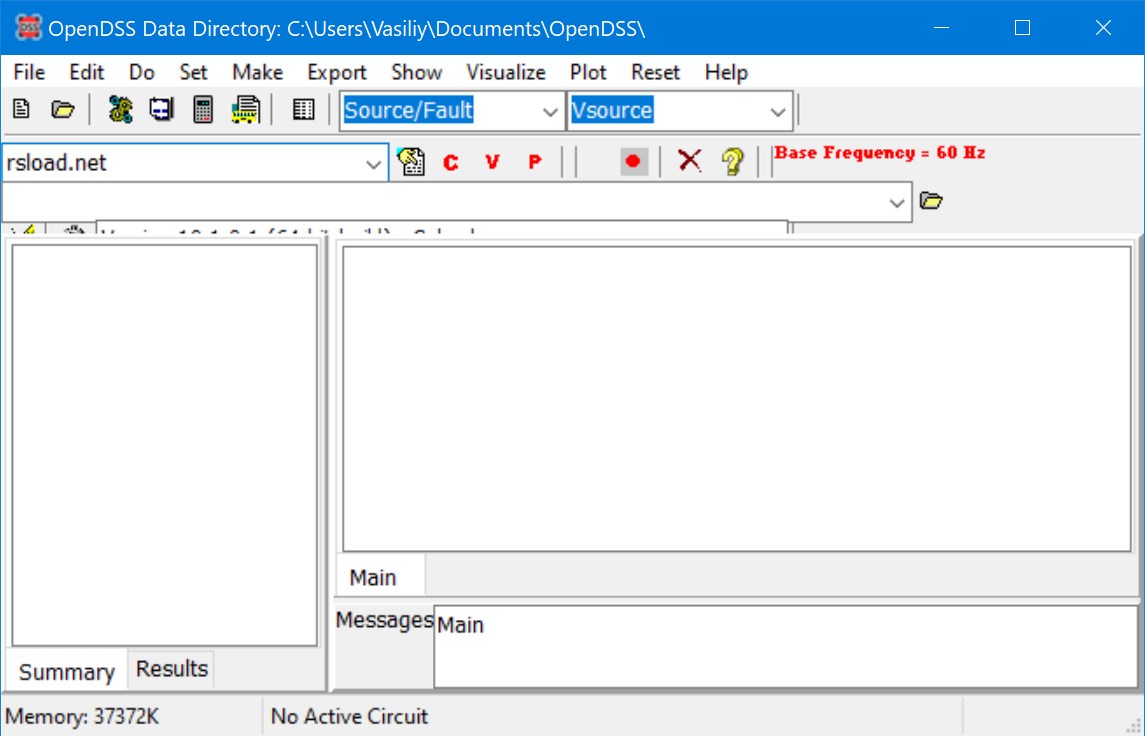This screenshot has height=736, width=1145.
Task: Open the Source/Fault class dropdown
Action: pos(550,112)
